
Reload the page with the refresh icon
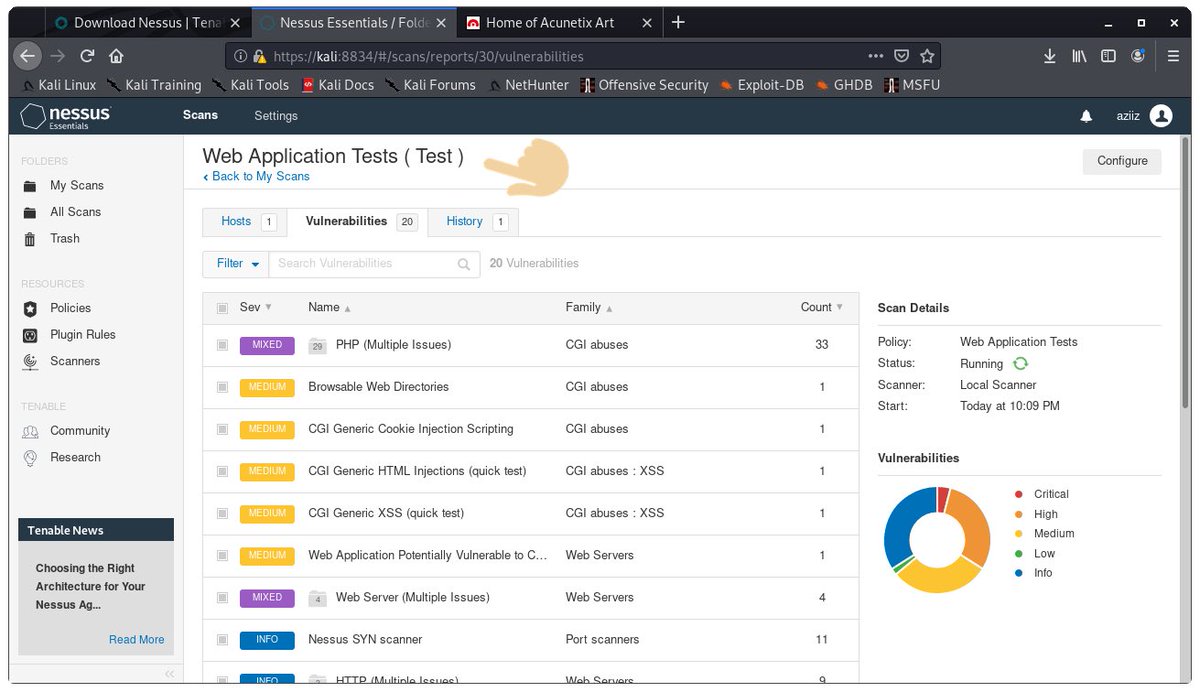click(x=87, y=56)
